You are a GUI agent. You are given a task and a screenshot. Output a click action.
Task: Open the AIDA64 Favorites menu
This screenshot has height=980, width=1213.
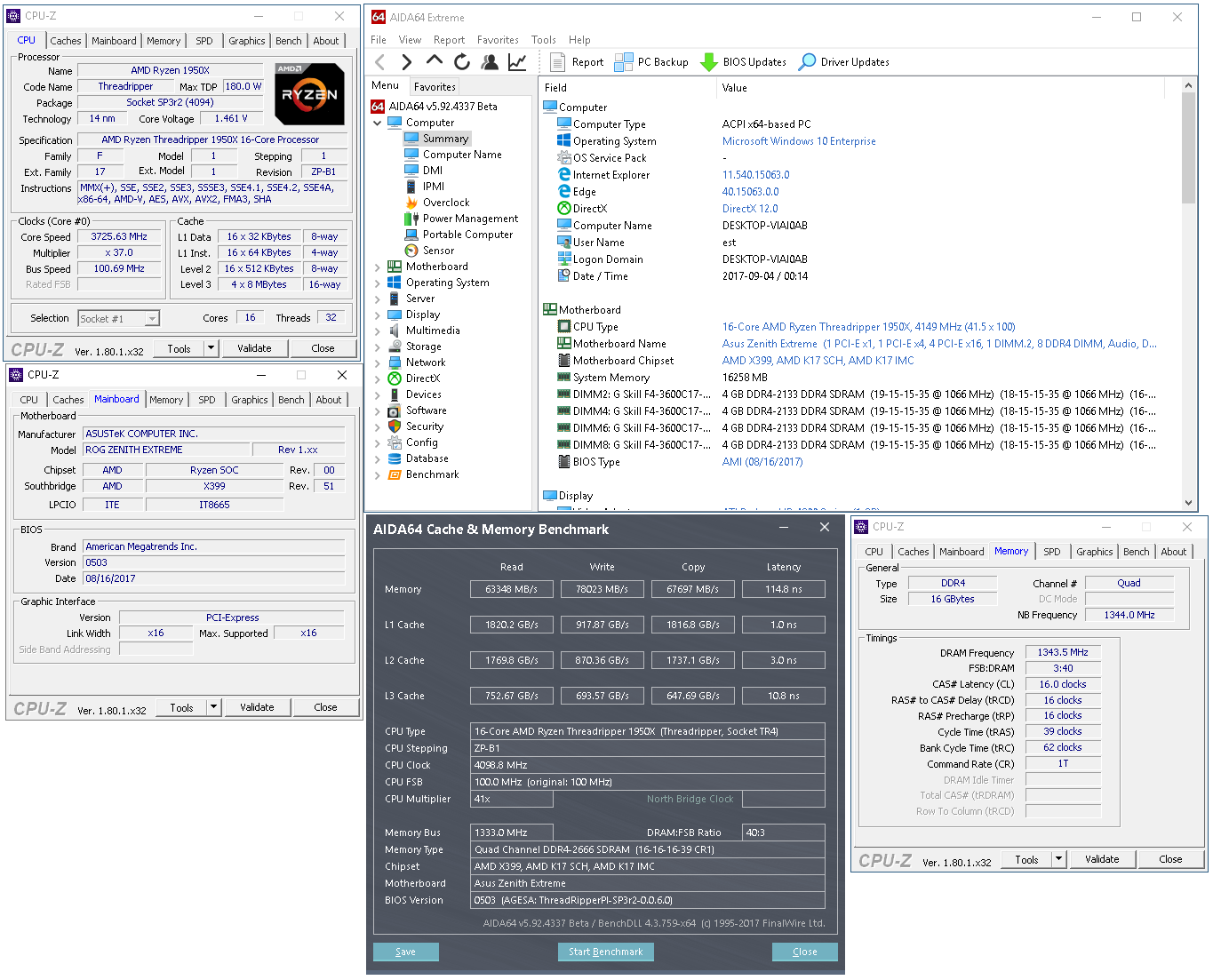(x=498, y=40)
